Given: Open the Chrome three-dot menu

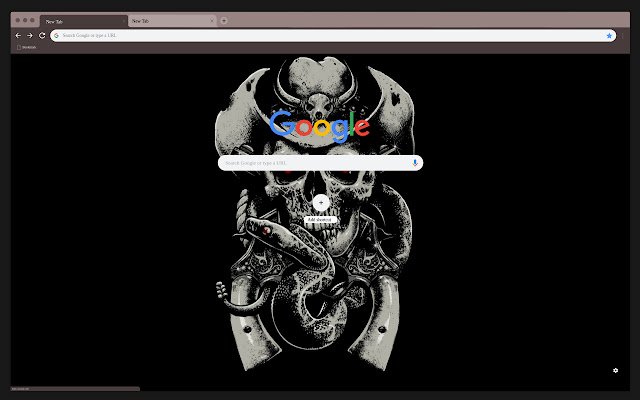Looking at the screenshot, I should coord(623,36).
